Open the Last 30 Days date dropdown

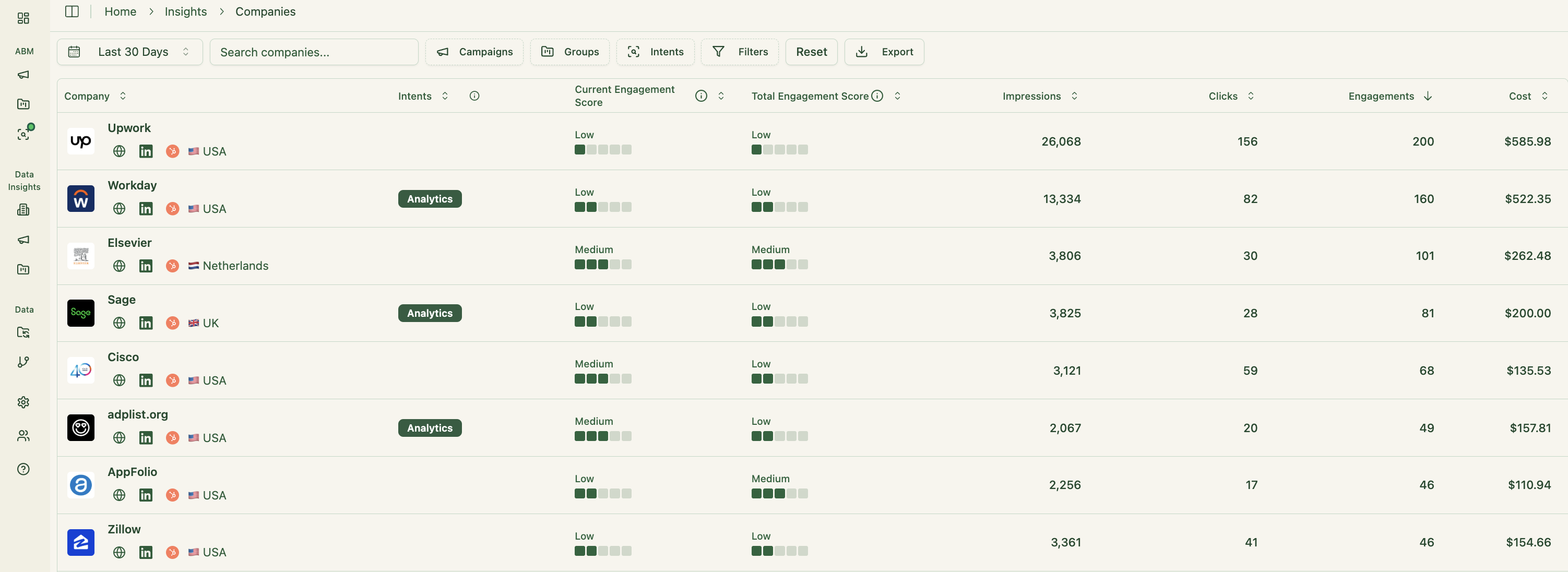129,52
